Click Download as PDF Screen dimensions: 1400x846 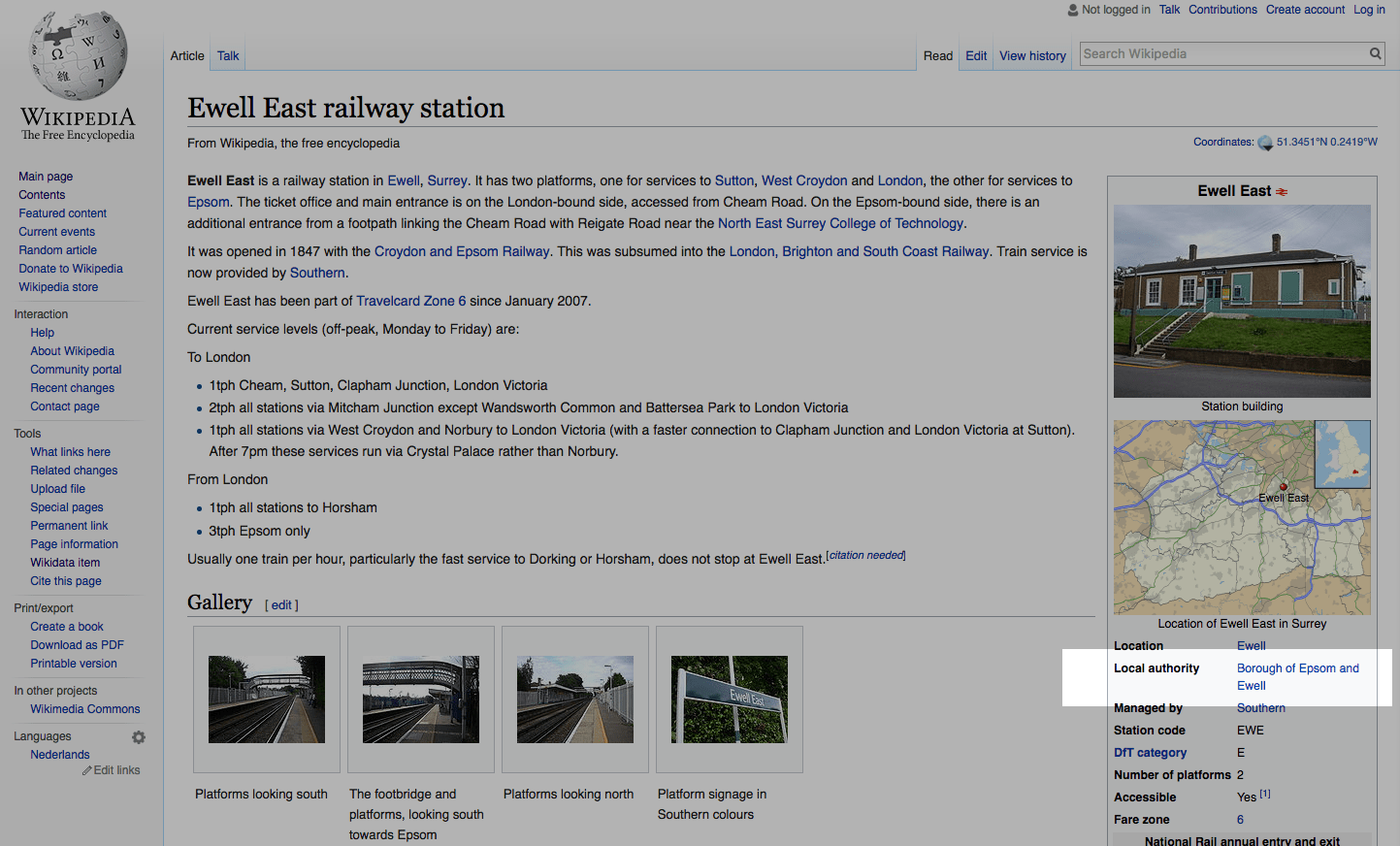click(77, 645)
